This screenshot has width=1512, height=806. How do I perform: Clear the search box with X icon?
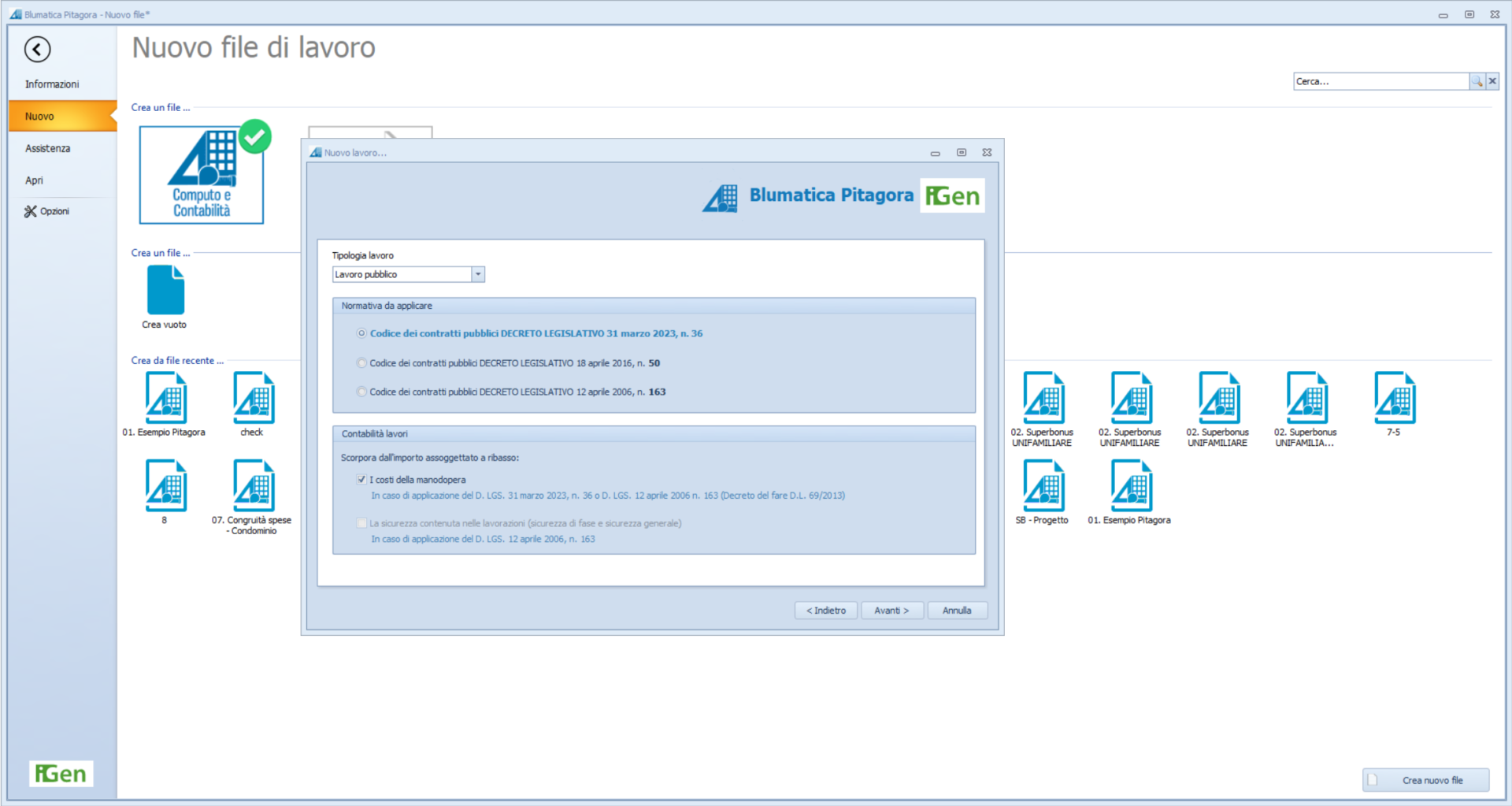[1492, 81]
